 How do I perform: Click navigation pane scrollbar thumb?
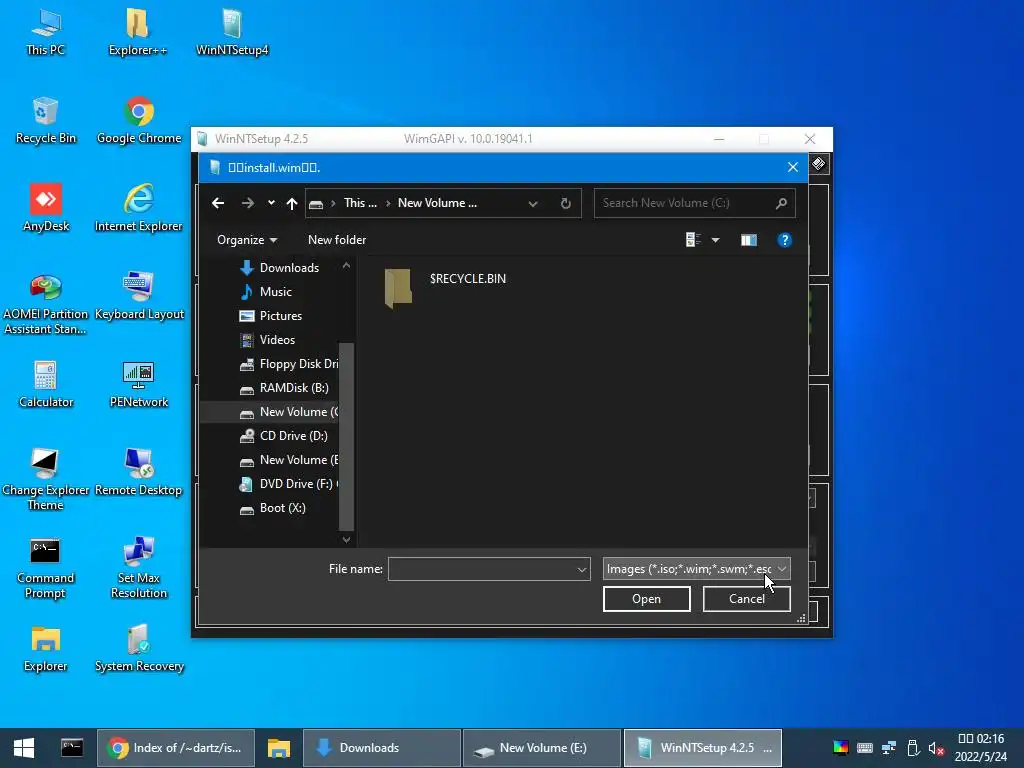point(346,436)
